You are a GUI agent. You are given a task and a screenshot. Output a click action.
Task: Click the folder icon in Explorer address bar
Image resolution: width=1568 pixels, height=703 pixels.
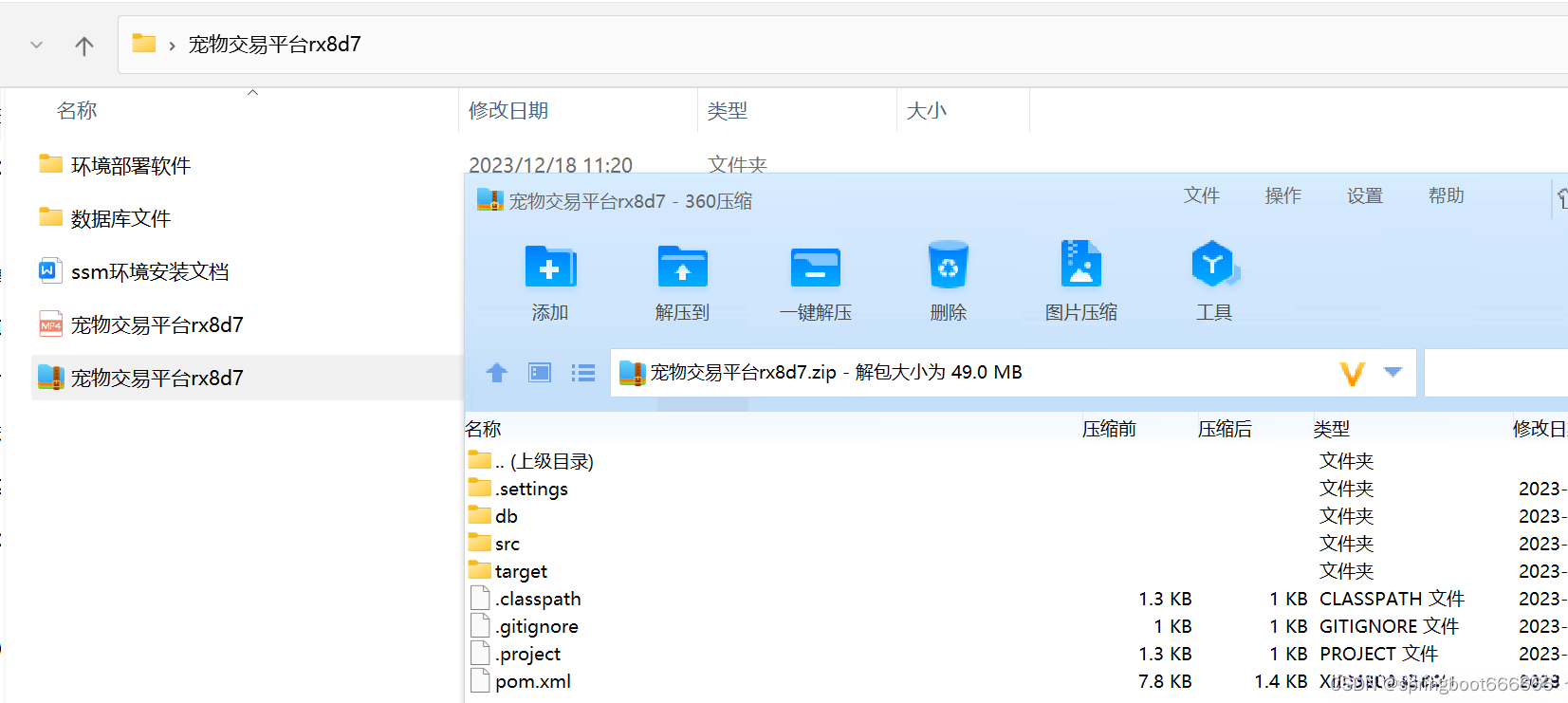[x=144, y=44]
